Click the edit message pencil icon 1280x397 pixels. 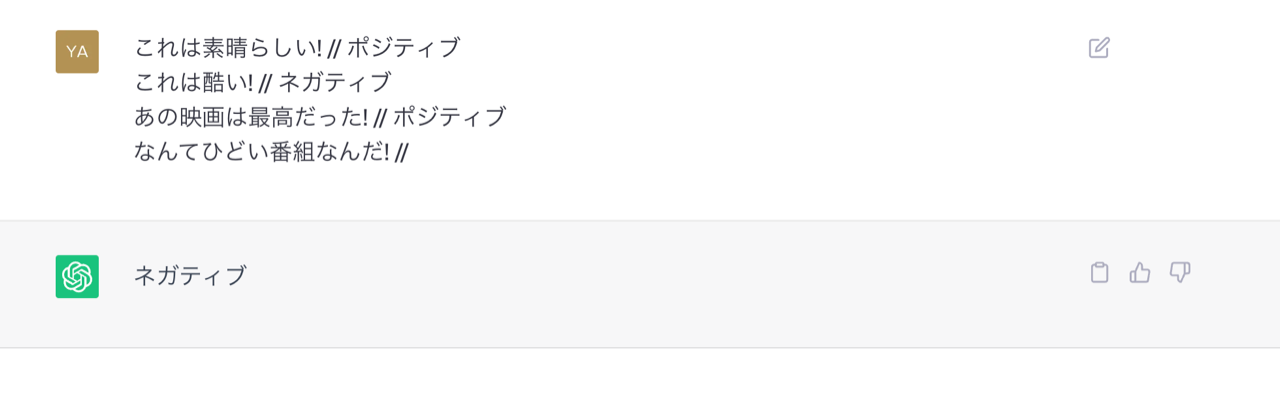click(1099, 48)
